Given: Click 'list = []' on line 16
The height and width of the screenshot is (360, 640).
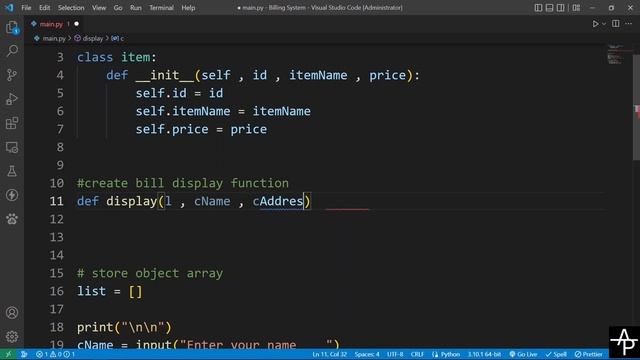Looking at the screenshot, I should click(x=110, y=291).
